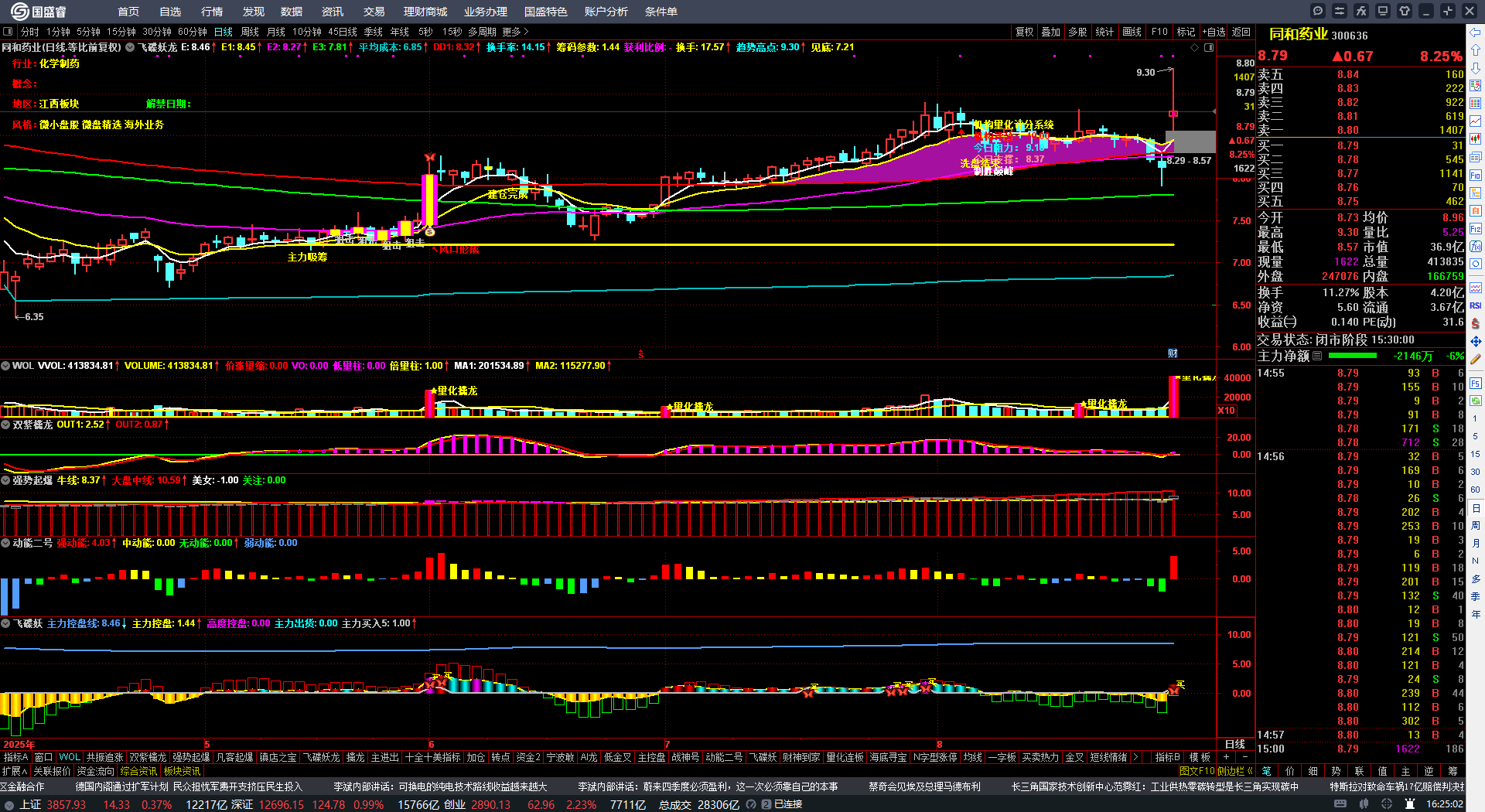
Task: Click the zoom minus control below chart axis
Action: click(x=1245, y=757)
